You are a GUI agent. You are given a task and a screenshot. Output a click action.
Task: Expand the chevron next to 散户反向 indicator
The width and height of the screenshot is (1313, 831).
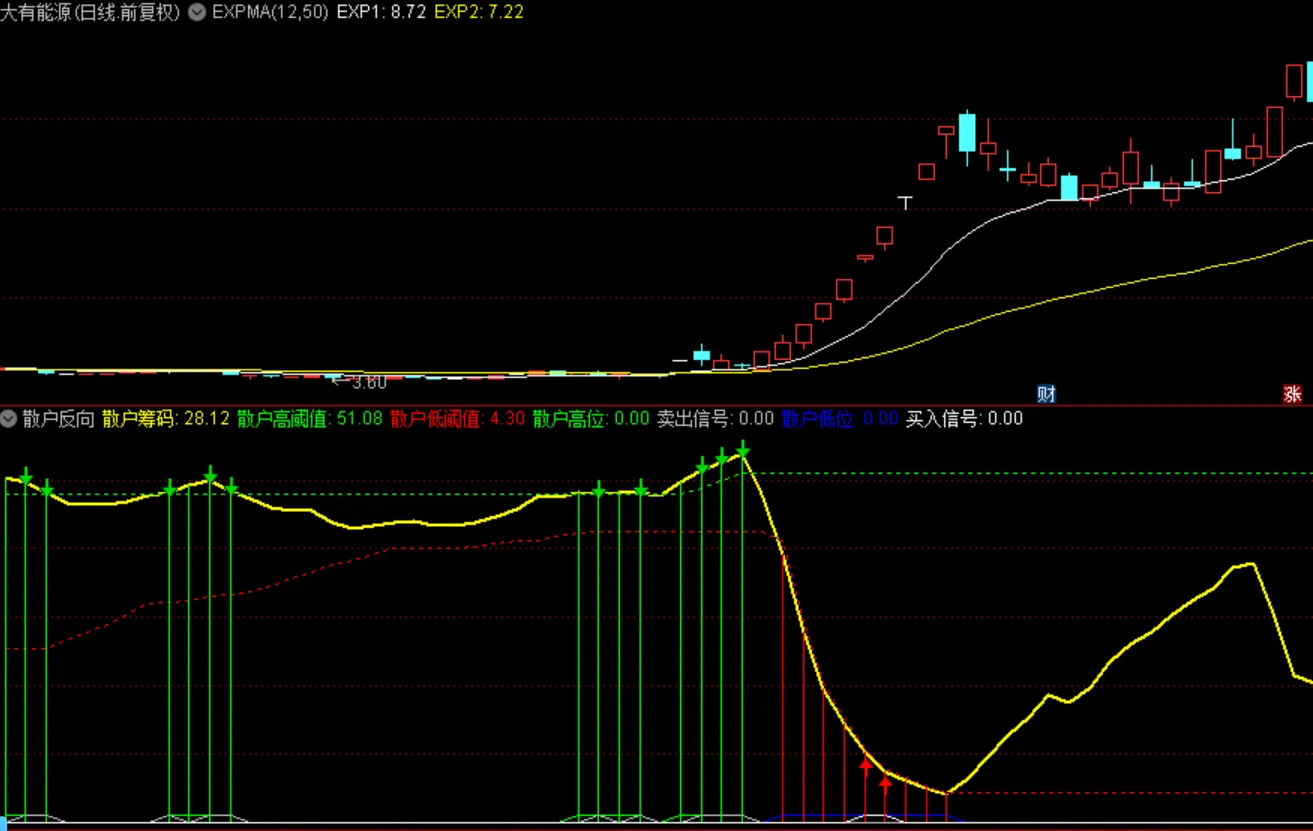point(9,419)
